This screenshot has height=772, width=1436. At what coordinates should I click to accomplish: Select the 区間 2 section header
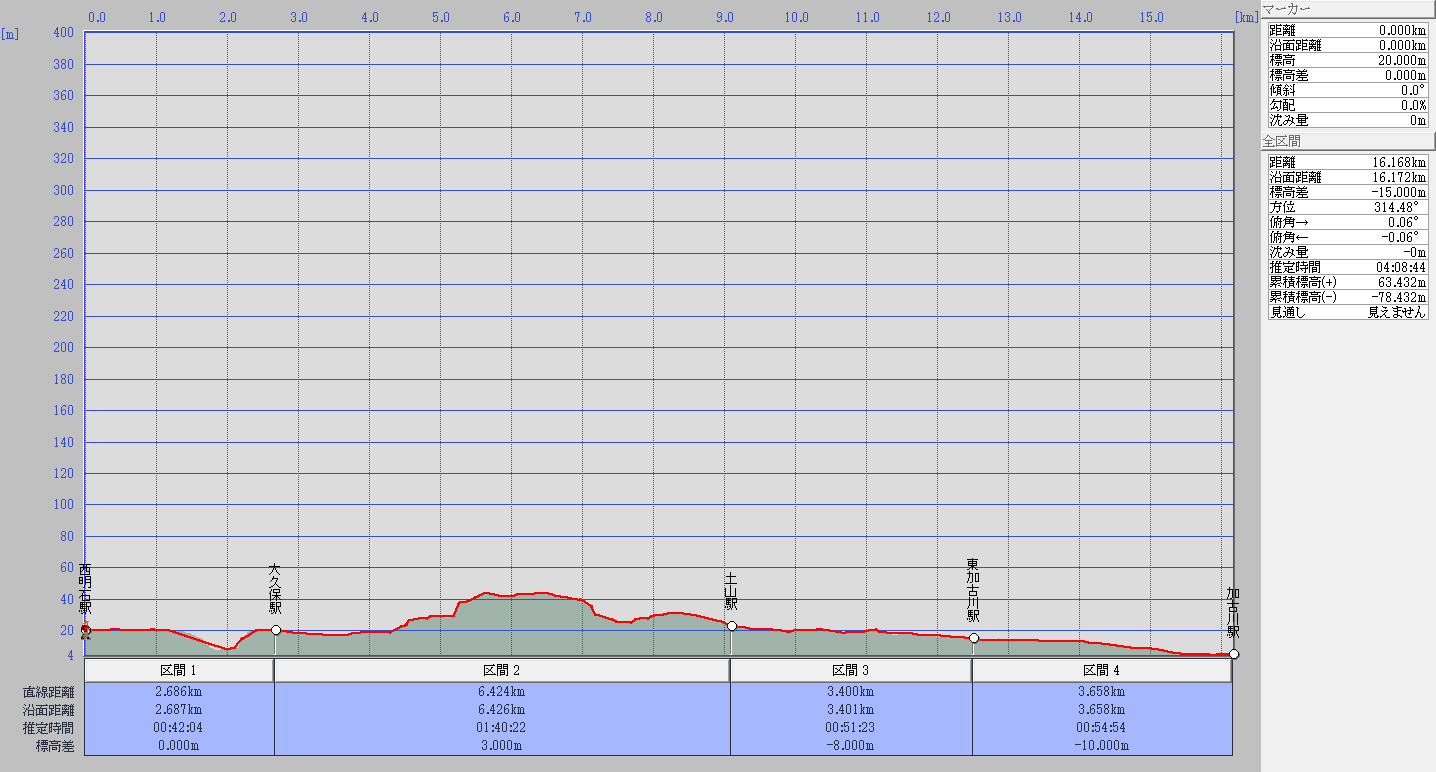coord(502,671)
